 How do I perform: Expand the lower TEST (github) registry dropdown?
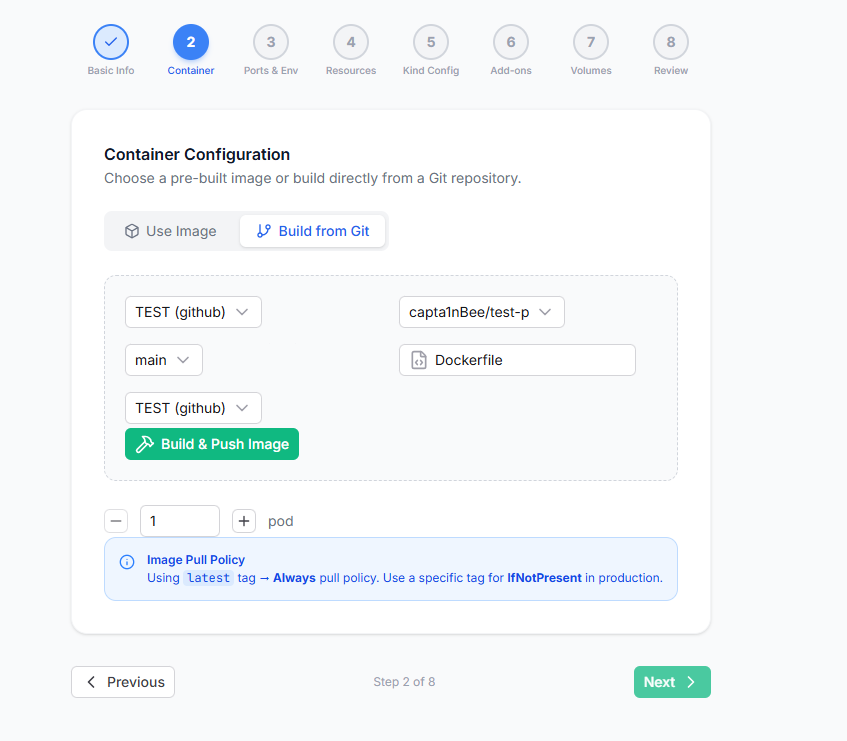(x=193, y=408)
